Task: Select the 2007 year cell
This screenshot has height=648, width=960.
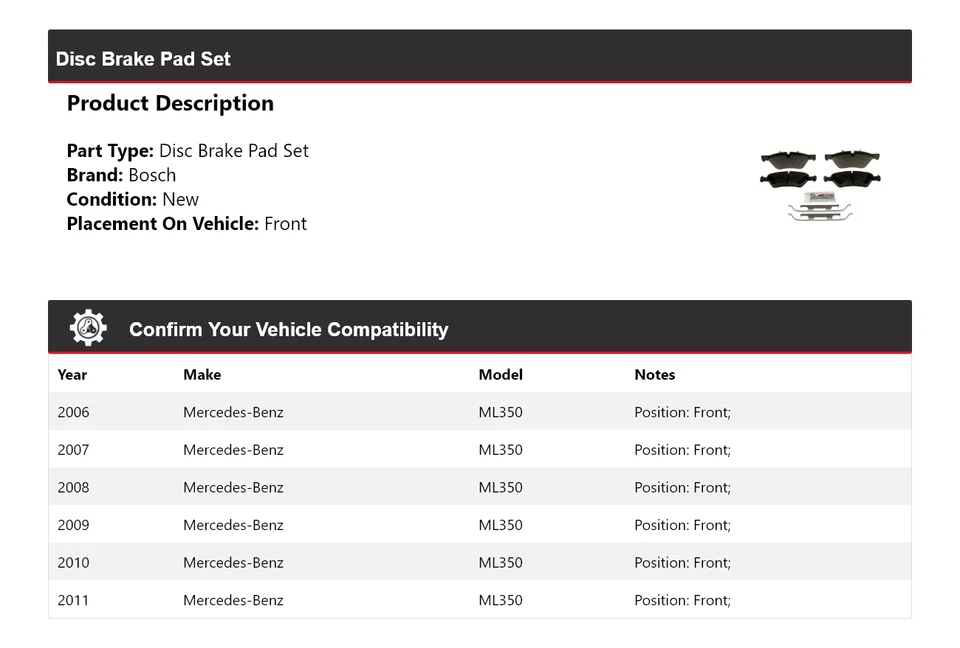Action: click(73, 450)
